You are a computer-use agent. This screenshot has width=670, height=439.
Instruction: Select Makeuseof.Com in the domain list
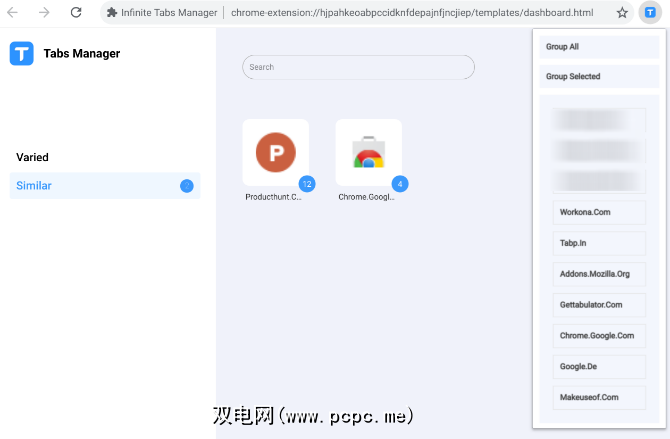pos(599,398)
